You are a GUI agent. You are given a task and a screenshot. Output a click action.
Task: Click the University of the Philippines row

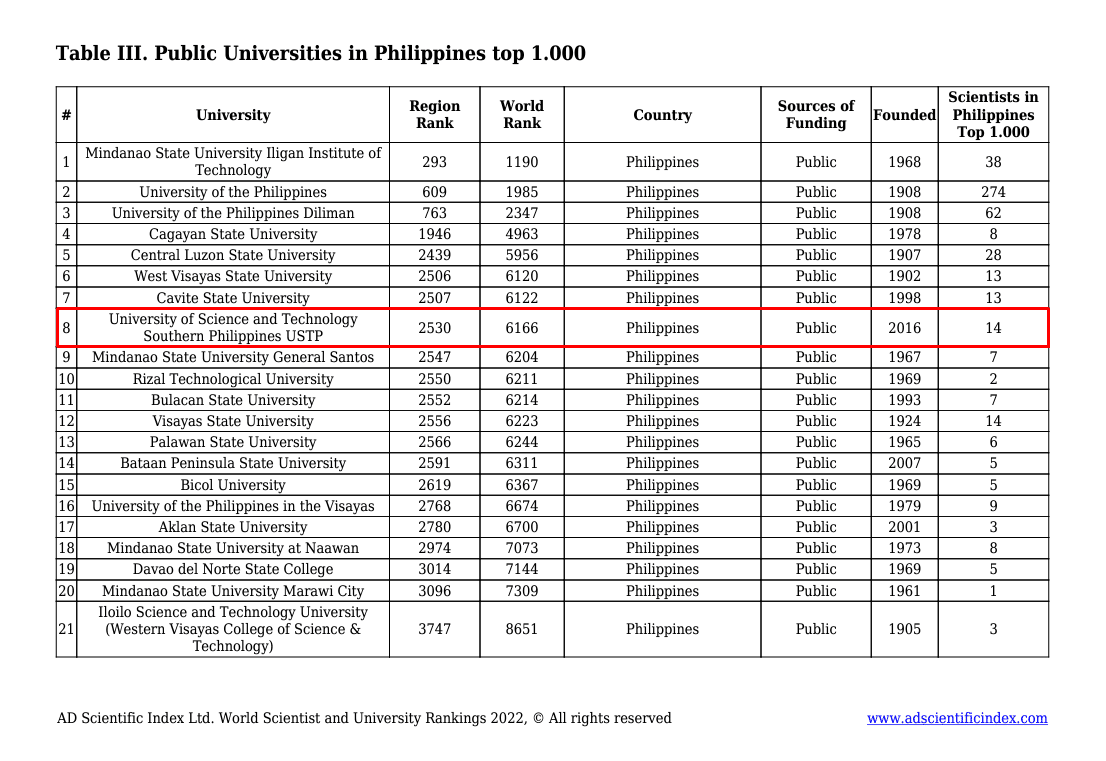233,192
